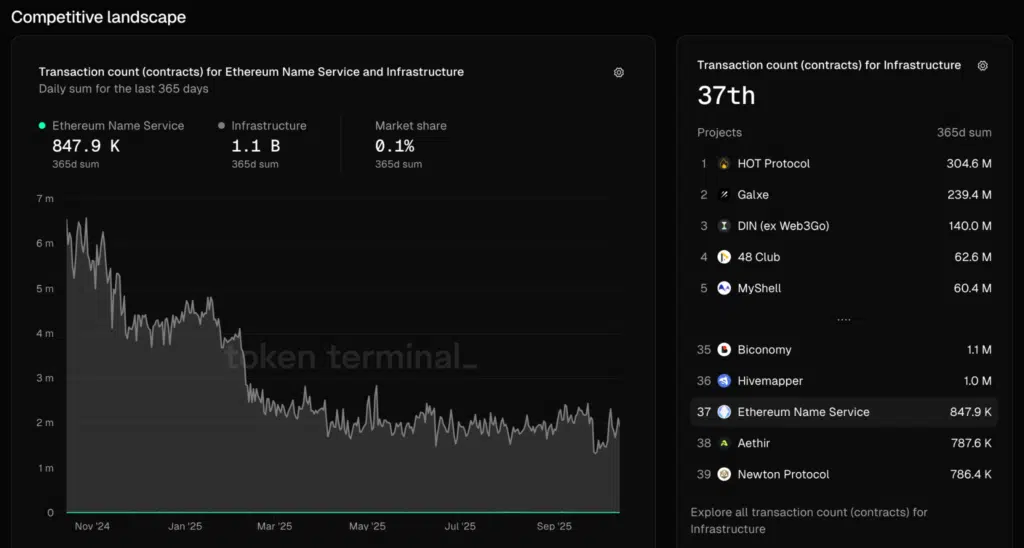The height and width of the screenshot is (548, 1024).
Task: Click the 62.6 M value for 48 Club
Action: (x=972, y=257)
